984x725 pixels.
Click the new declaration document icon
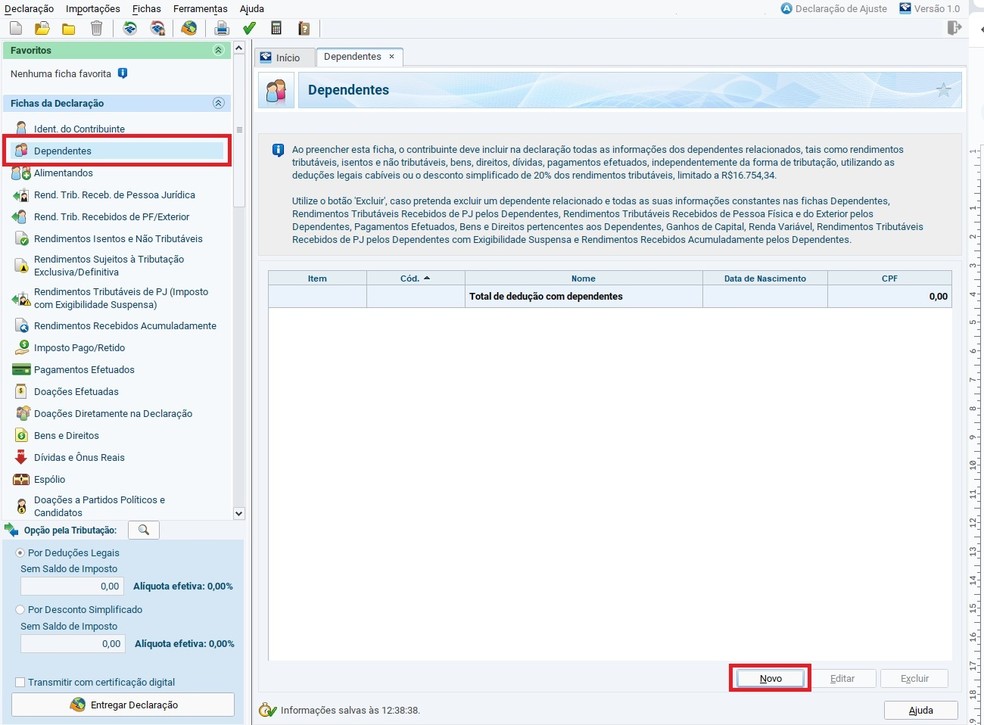(16, 28)
